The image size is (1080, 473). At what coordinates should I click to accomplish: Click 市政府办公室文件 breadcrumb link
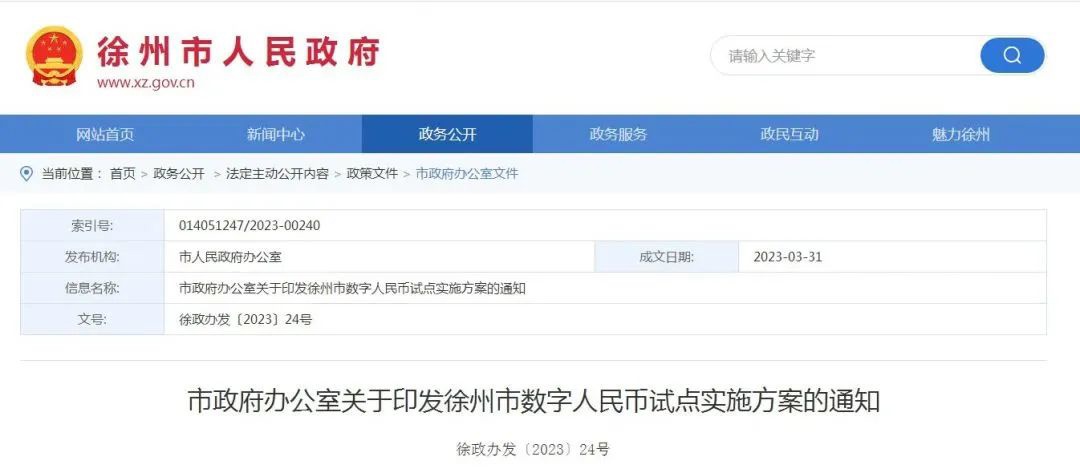click(467, 174)
